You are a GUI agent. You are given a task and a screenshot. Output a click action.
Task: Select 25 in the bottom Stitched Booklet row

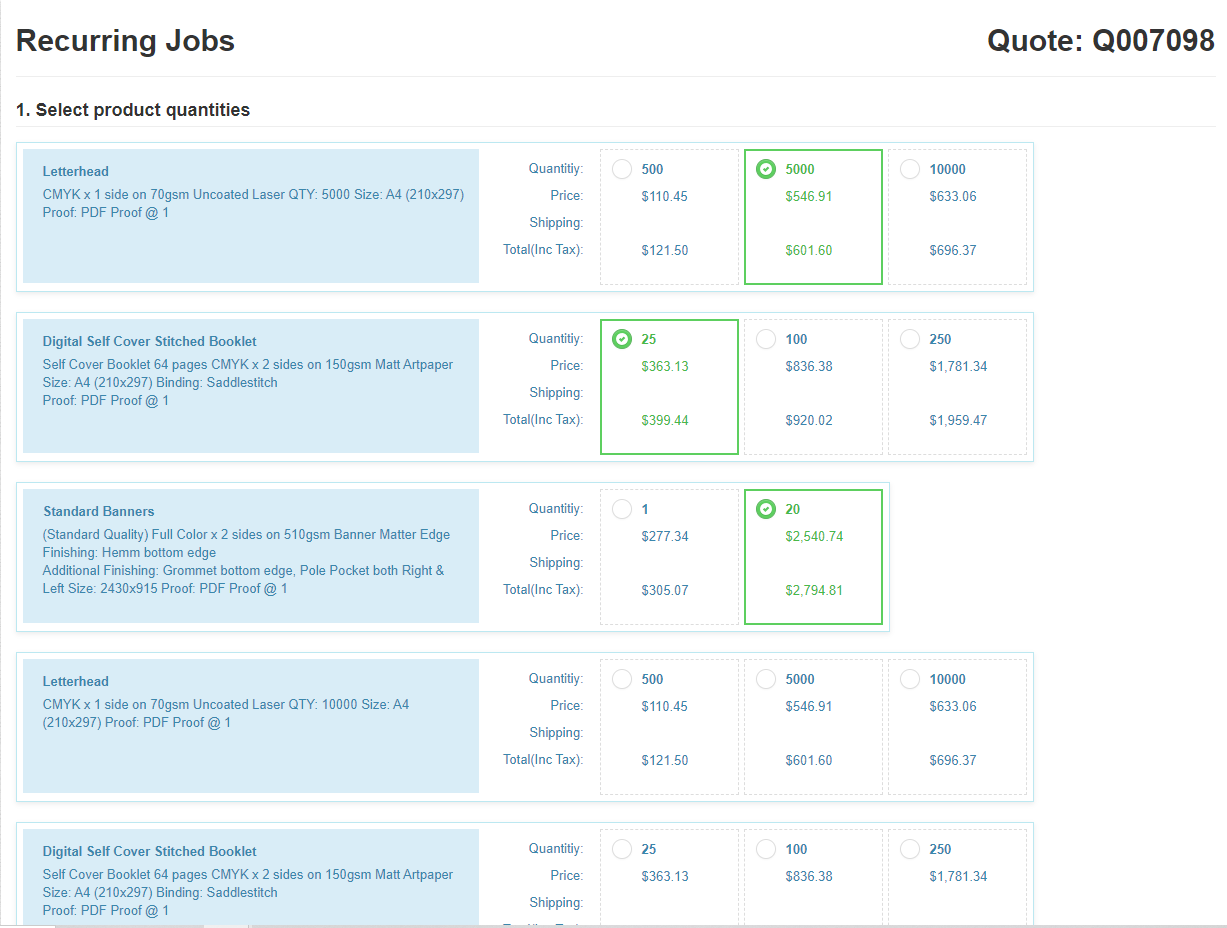pos(622,849)
